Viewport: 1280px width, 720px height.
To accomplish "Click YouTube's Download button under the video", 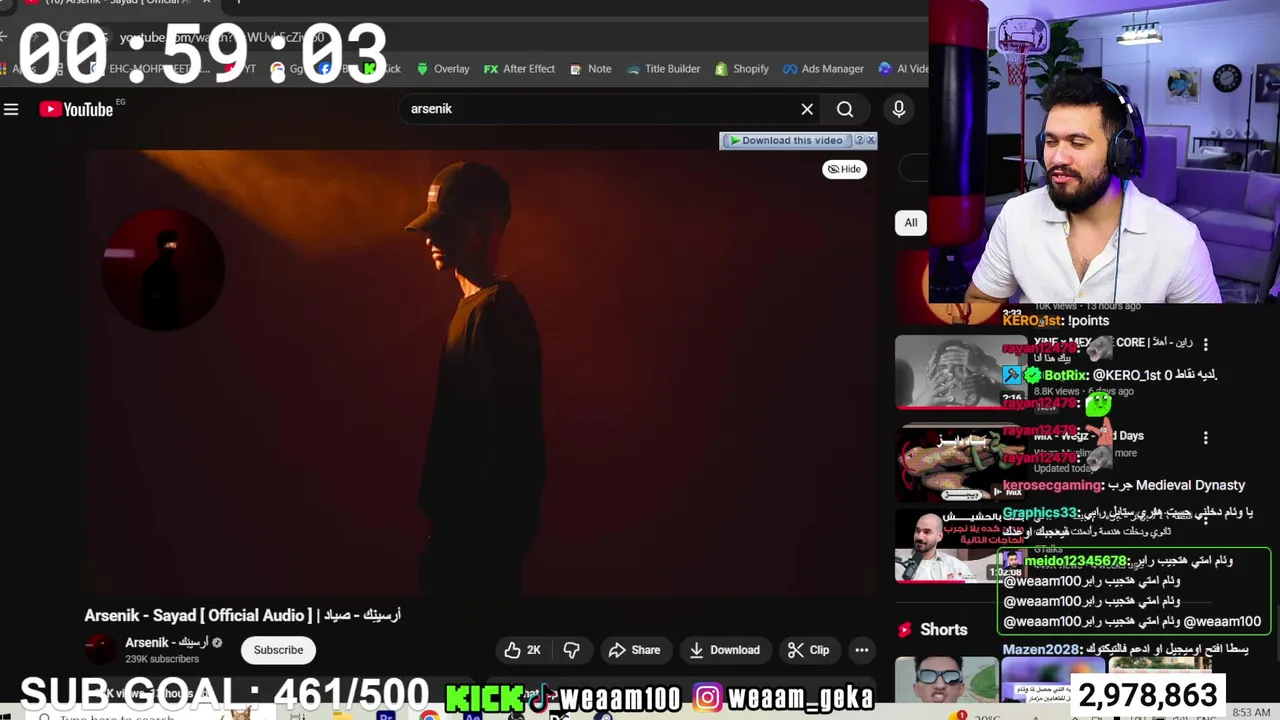I will [725, 650].
